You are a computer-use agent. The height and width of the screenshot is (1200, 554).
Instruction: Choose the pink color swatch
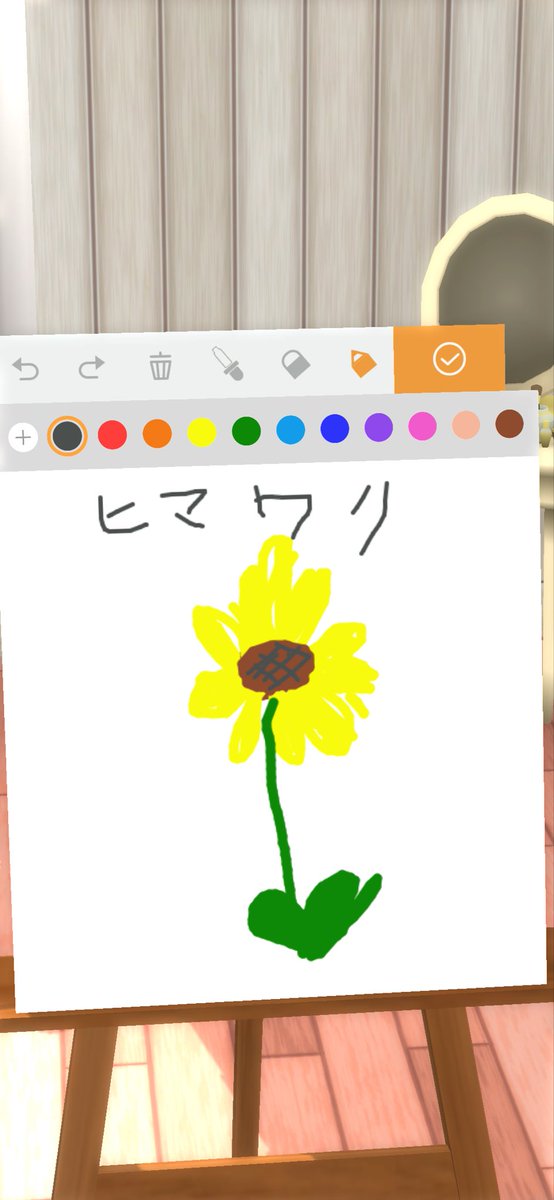(x=422, y=427)
